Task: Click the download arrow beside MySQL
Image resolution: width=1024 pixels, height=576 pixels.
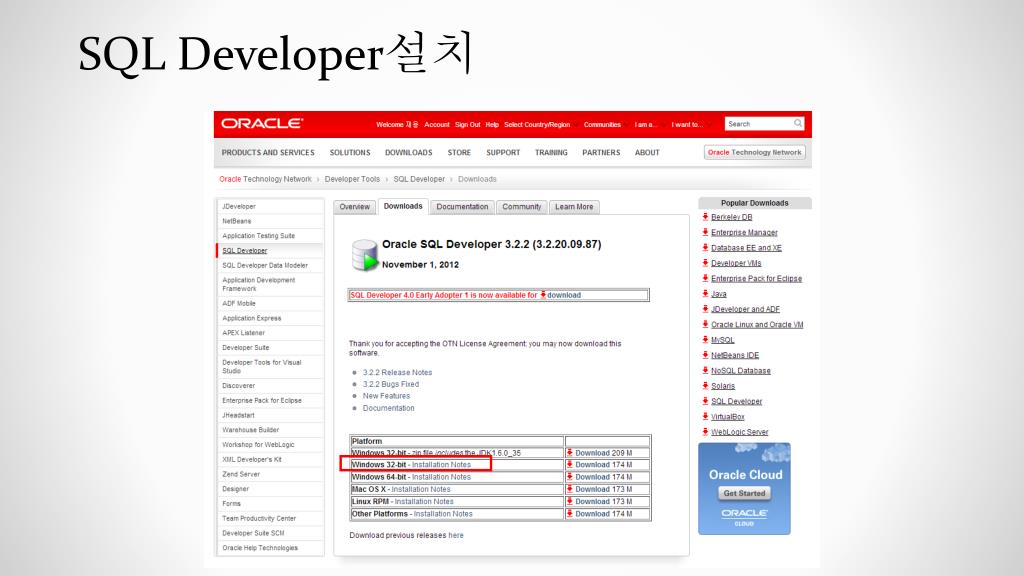Action: pyautogui.click(x=705, y=340)
